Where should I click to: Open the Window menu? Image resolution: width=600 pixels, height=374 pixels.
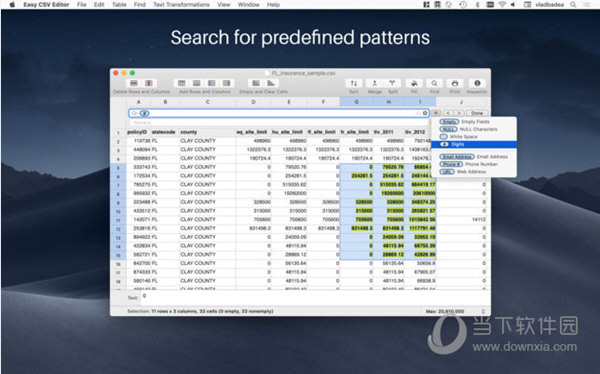[x=249, y=5]
